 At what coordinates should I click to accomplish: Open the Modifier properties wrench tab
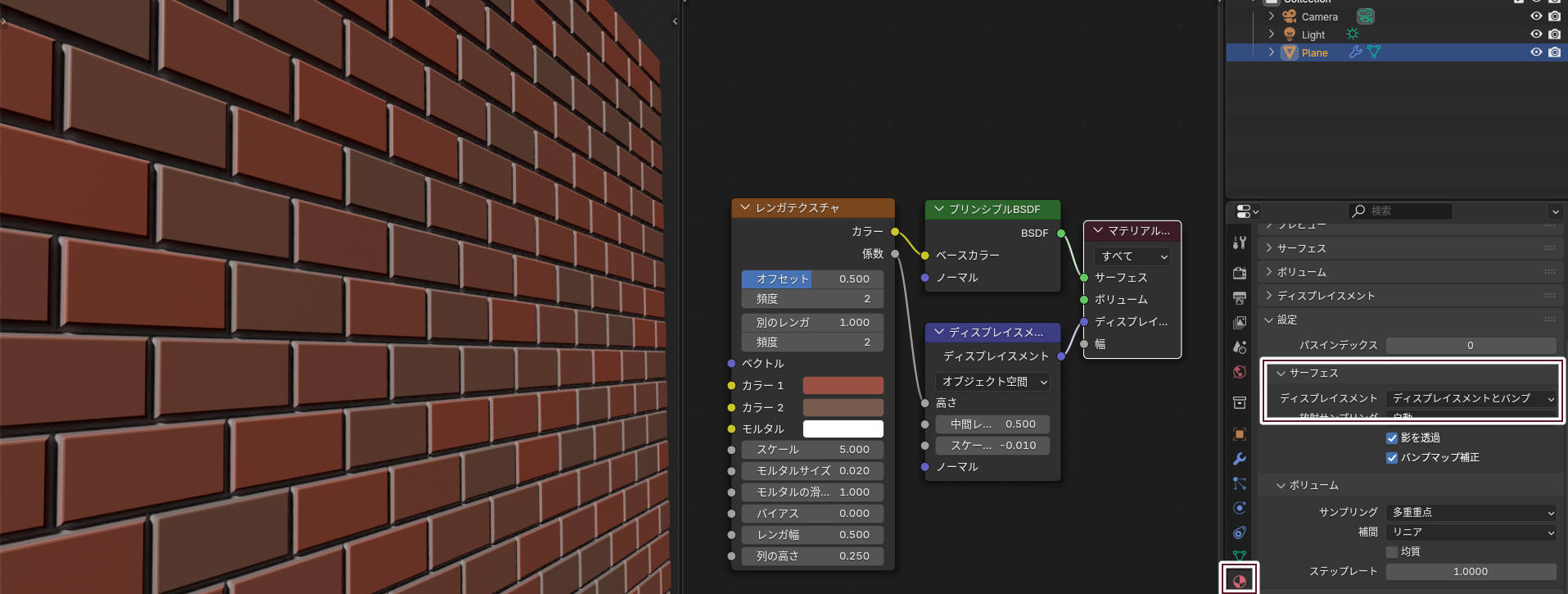tap(1240, 459)
